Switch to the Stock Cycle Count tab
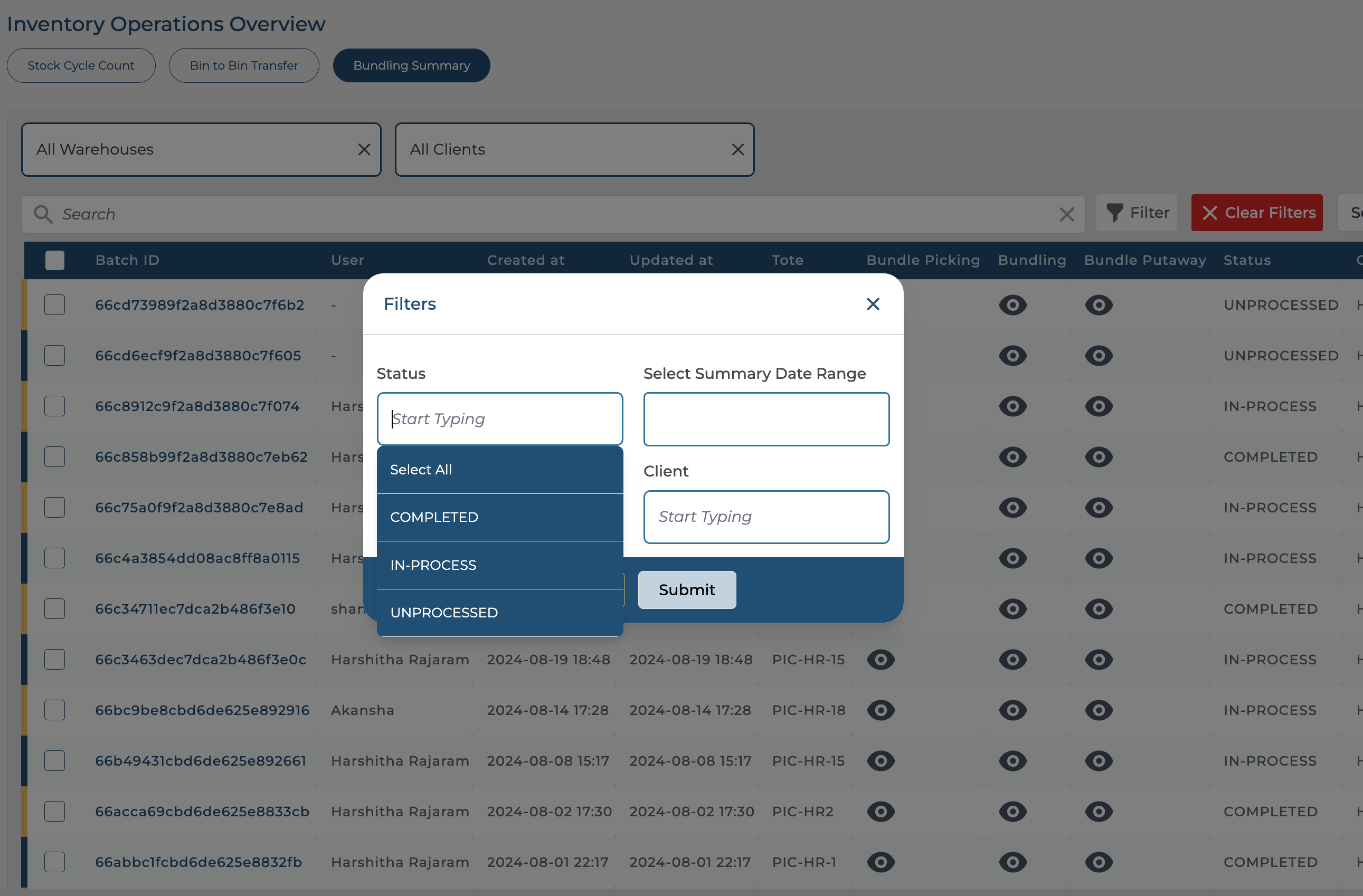The image size is (1363, 896). [x=81, y=66]
